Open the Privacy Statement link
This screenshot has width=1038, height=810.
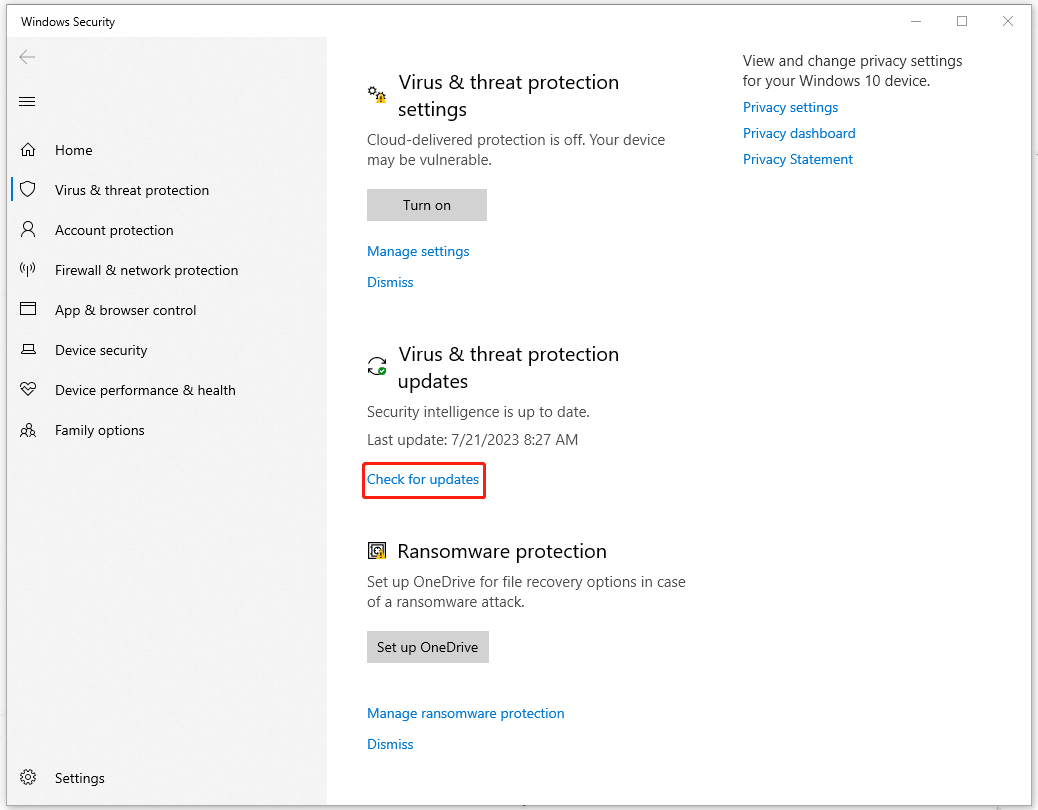point(798,159)
